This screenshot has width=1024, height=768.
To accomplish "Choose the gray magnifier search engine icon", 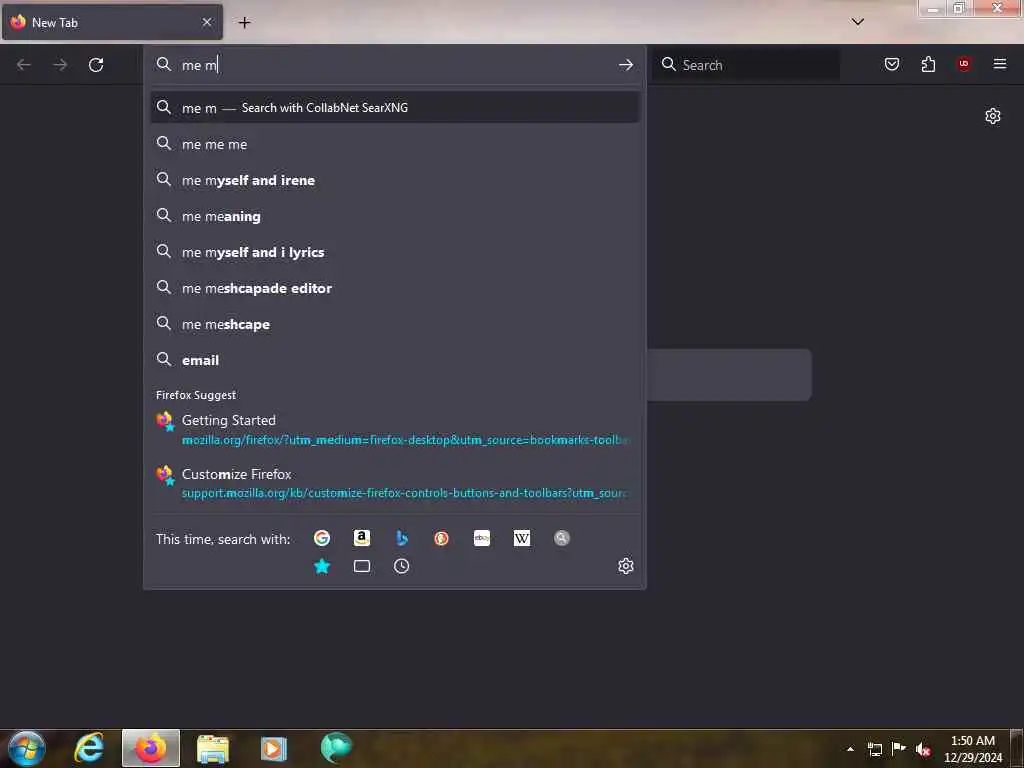I will tap(562, 538).
